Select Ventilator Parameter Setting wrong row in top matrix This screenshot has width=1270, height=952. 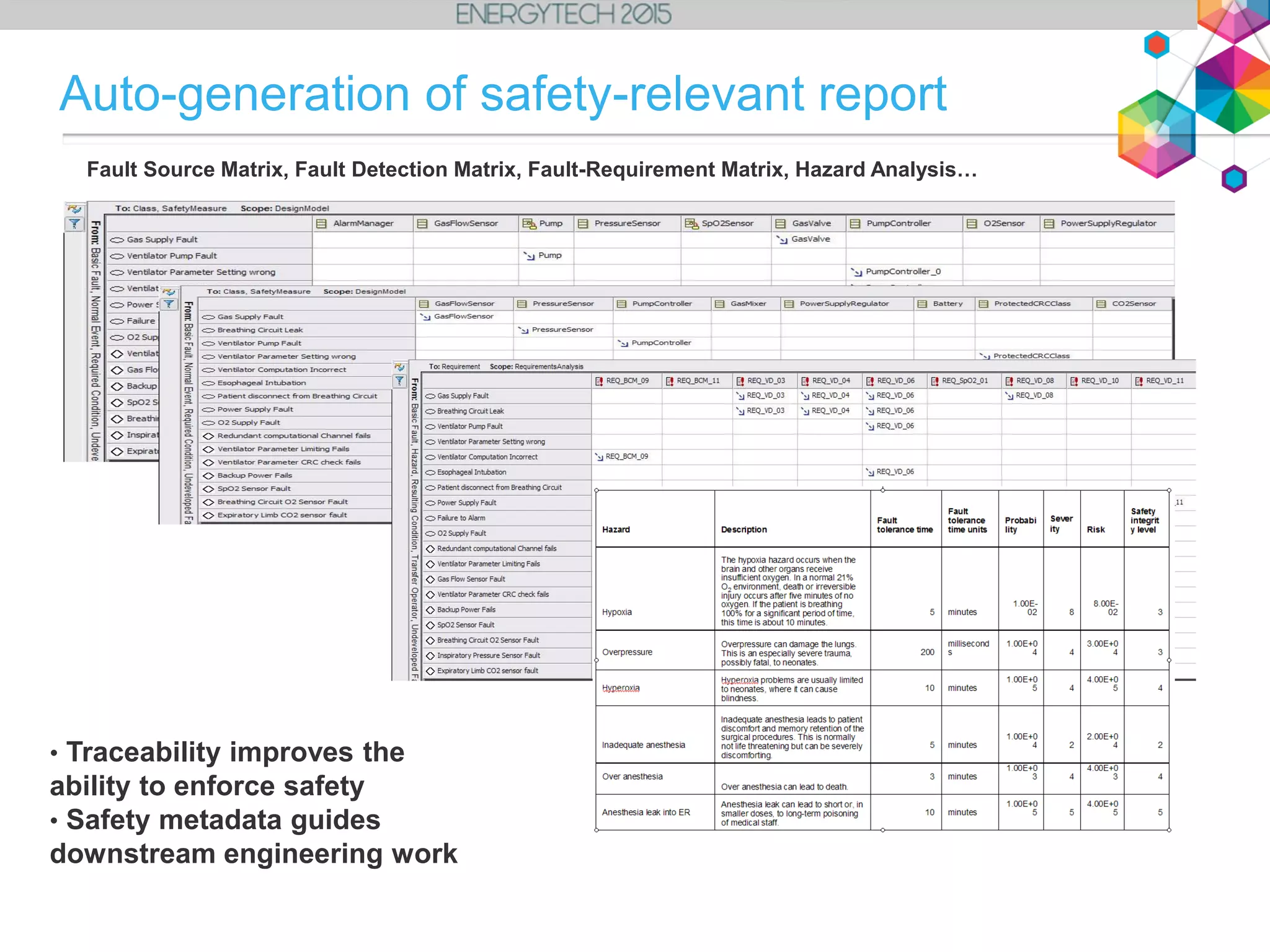point(209,272)
